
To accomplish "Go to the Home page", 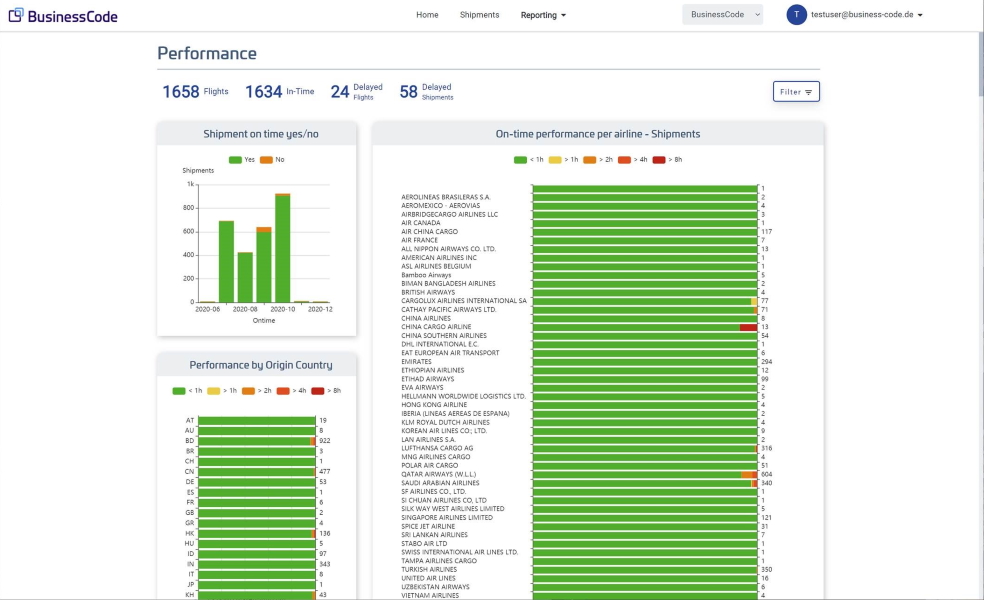I will (x=427, y=14).
